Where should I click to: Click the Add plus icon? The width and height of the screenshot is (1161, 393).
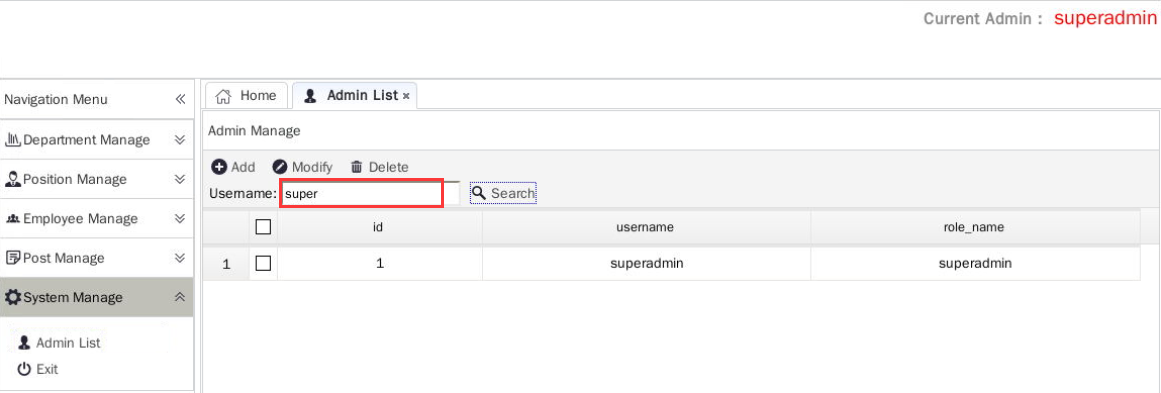(x=218, y=167)
